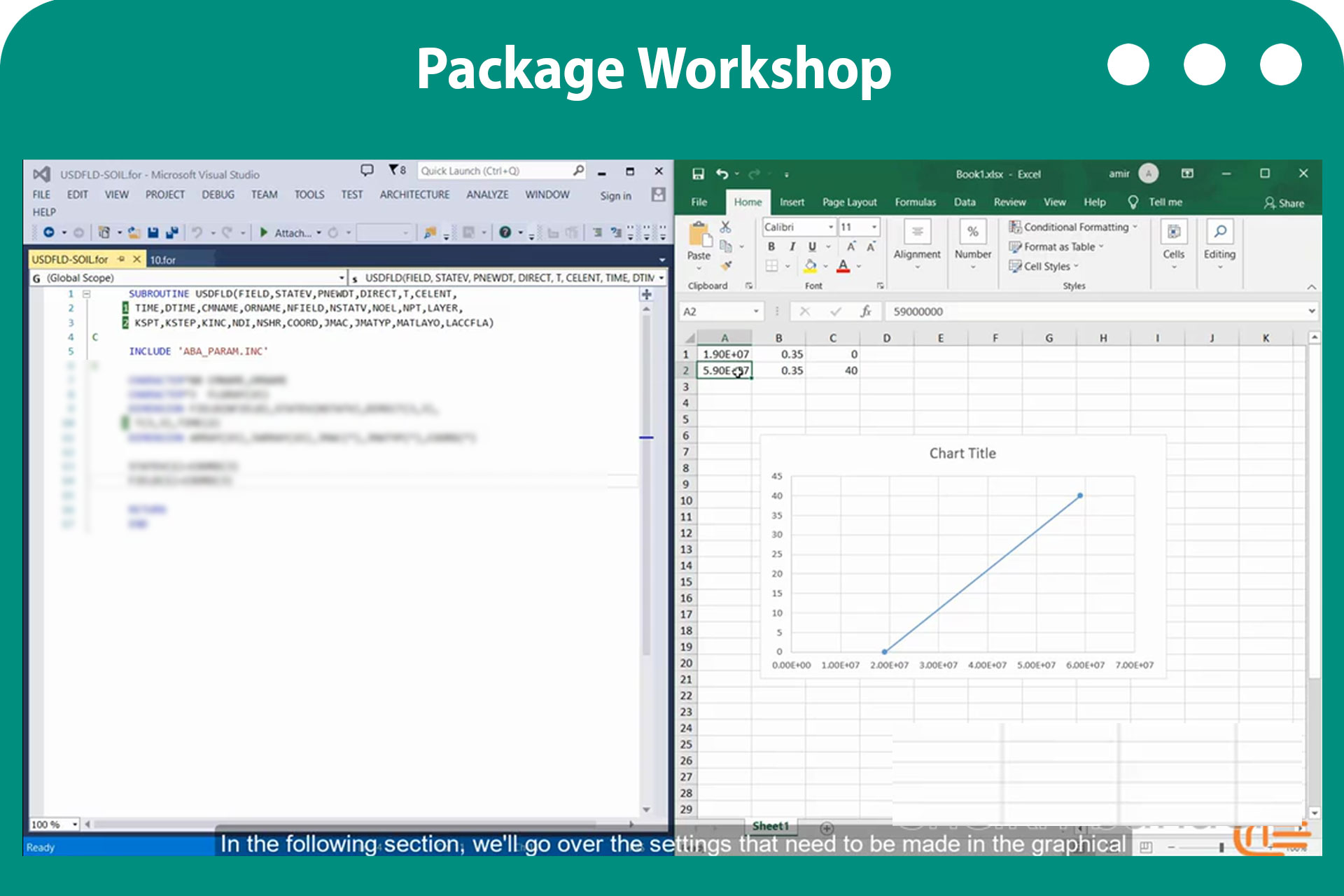The image size is (1344, 896).
Task: Increase font size in Excel
Action: point(851,246)
